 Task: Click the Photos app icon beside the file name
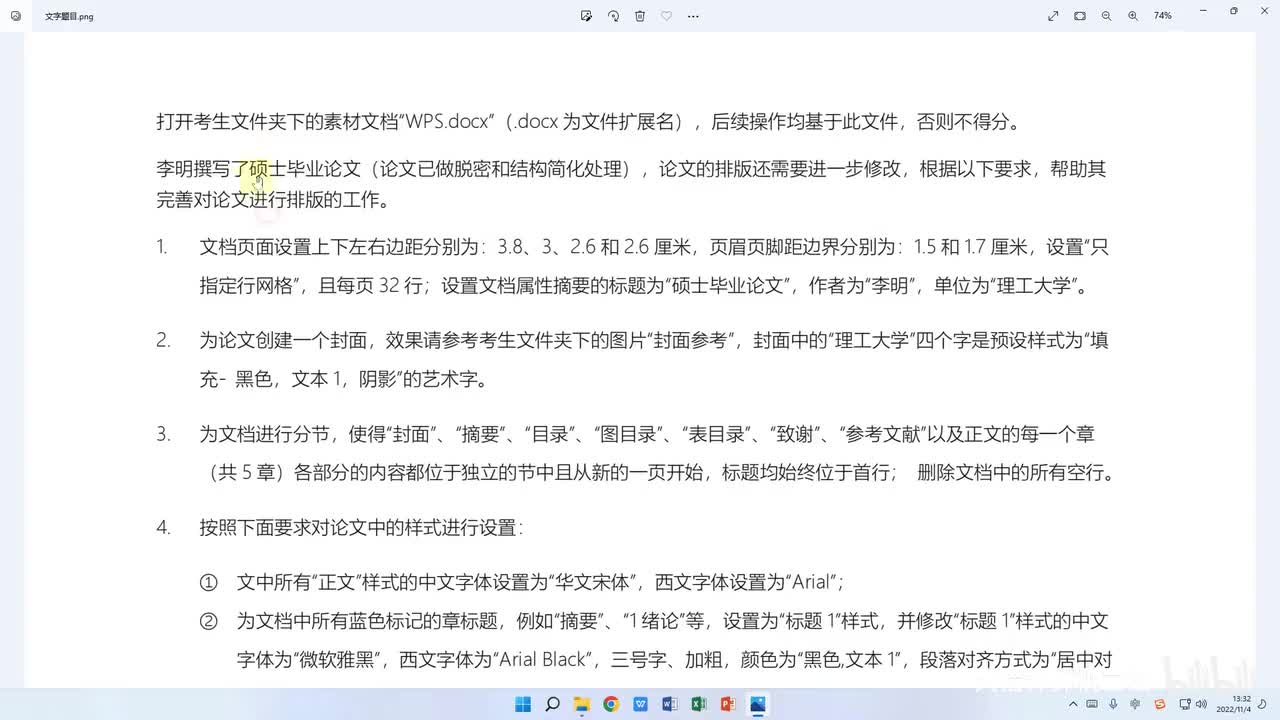click(x=14, y=16)
